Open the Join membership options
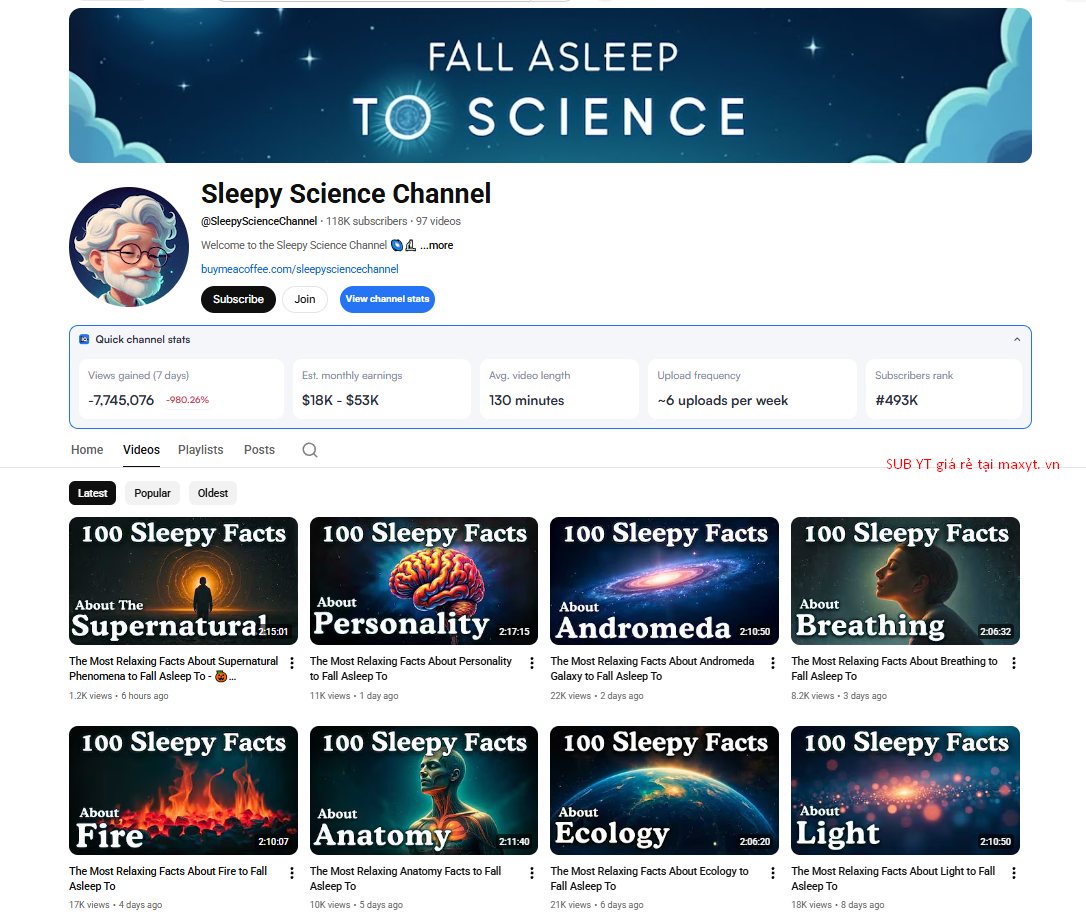 pos(305,299)
